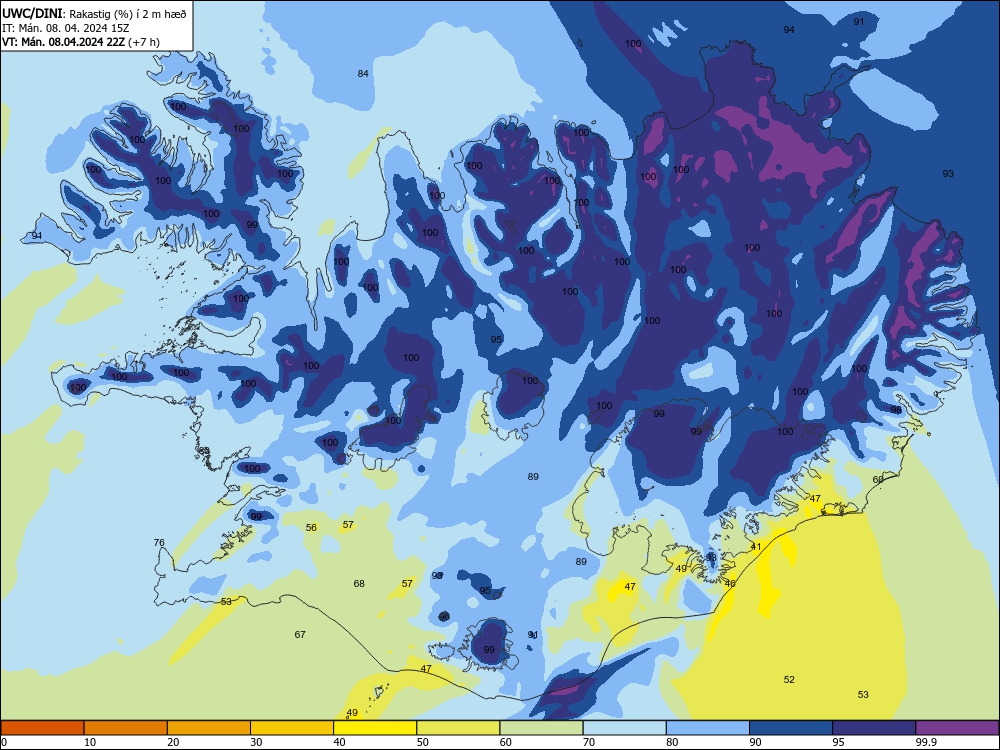
Task: Click the '50' legend tick label
Action: tap(422, 742)
